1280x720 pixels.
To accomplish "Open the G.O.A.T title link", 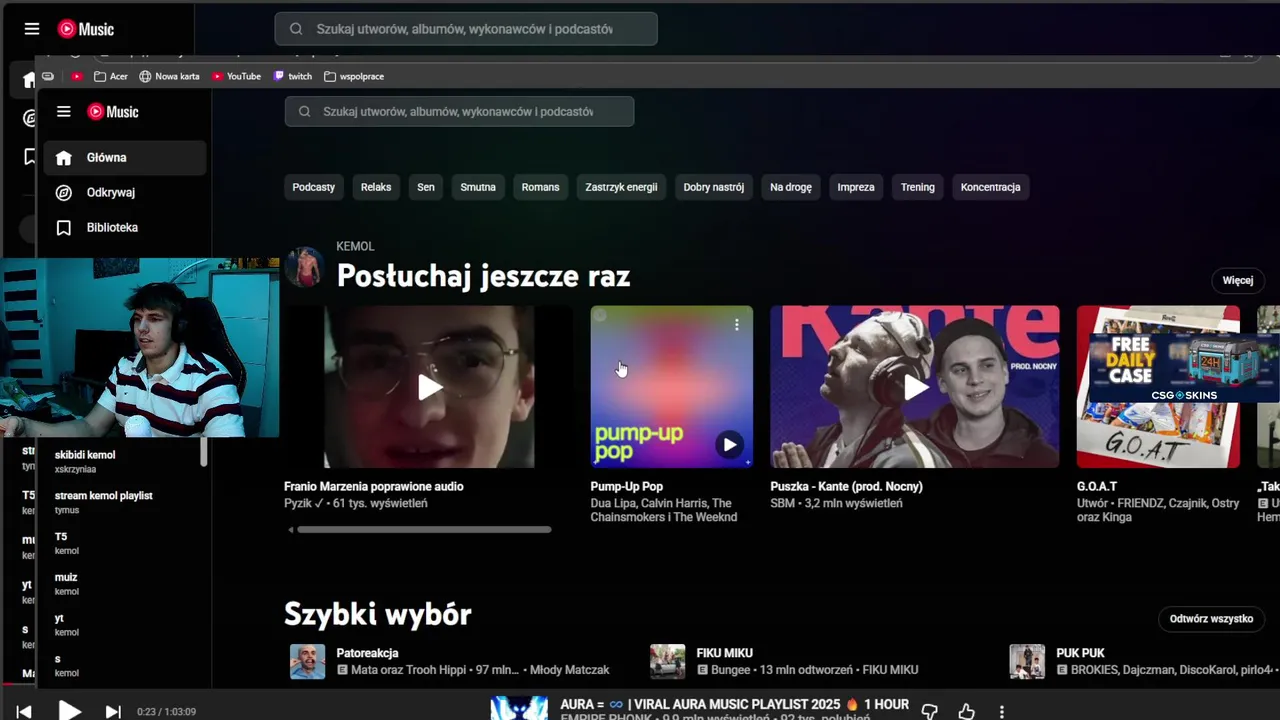I will 1097,486.
